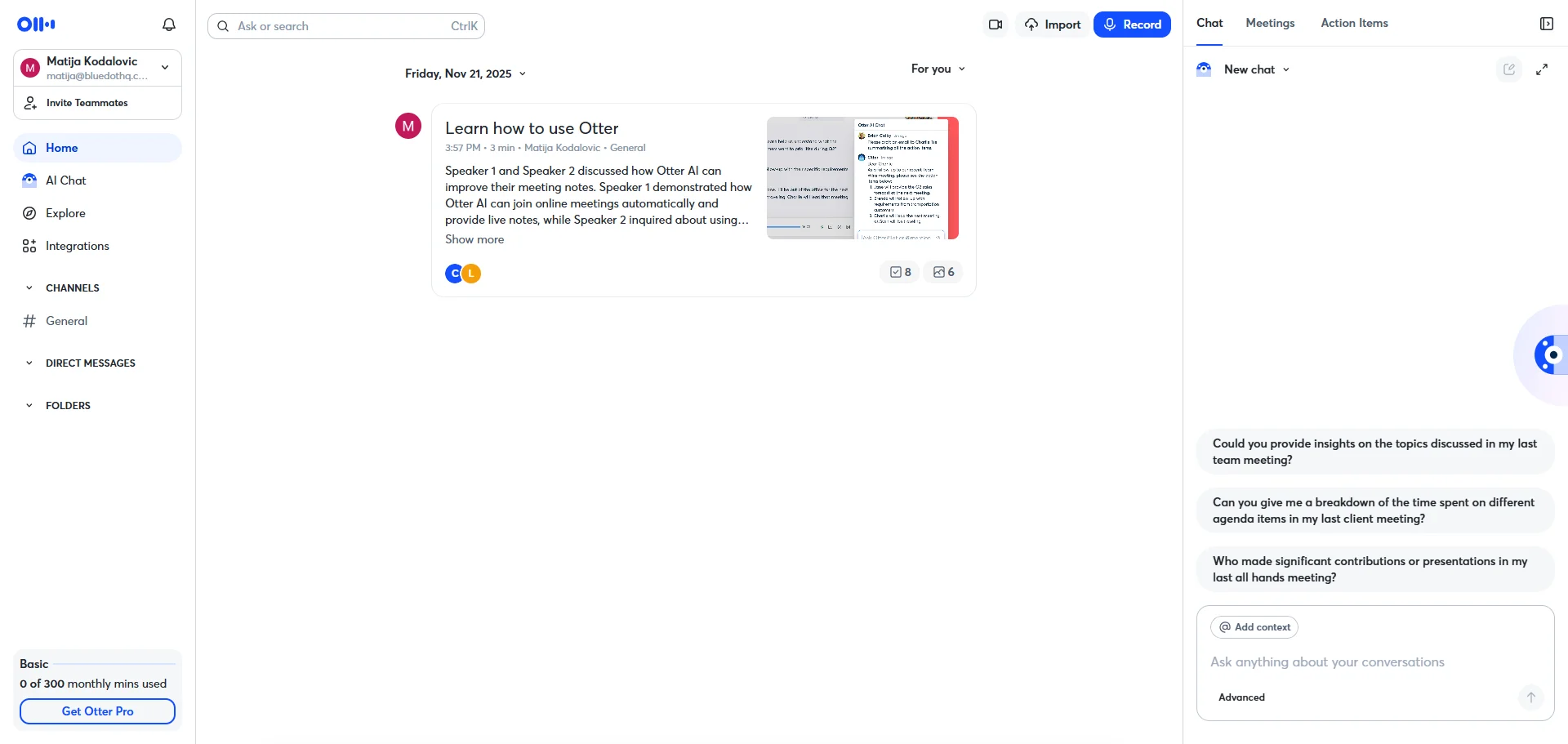Screen dimensions: 1568x744
Task: Open the 8 action items badge
Action: point(900,272)
